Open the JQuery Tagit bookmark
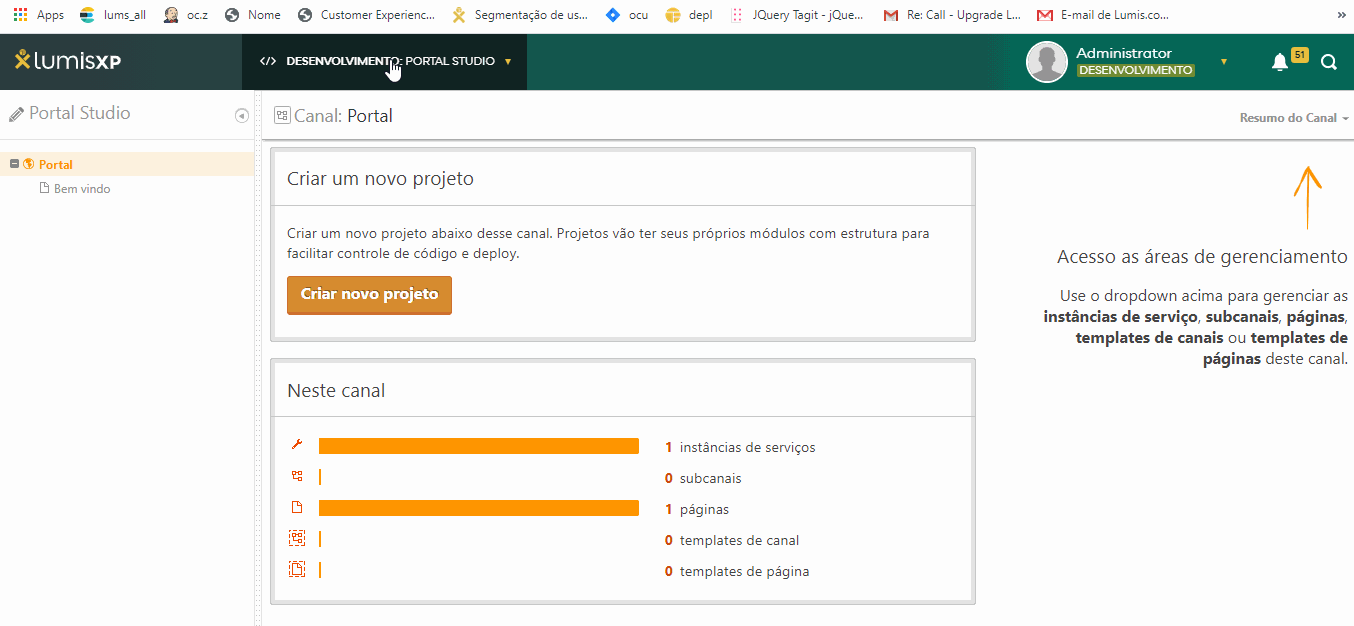Viewport: 1354px width, 626px height. pos(798,15)
